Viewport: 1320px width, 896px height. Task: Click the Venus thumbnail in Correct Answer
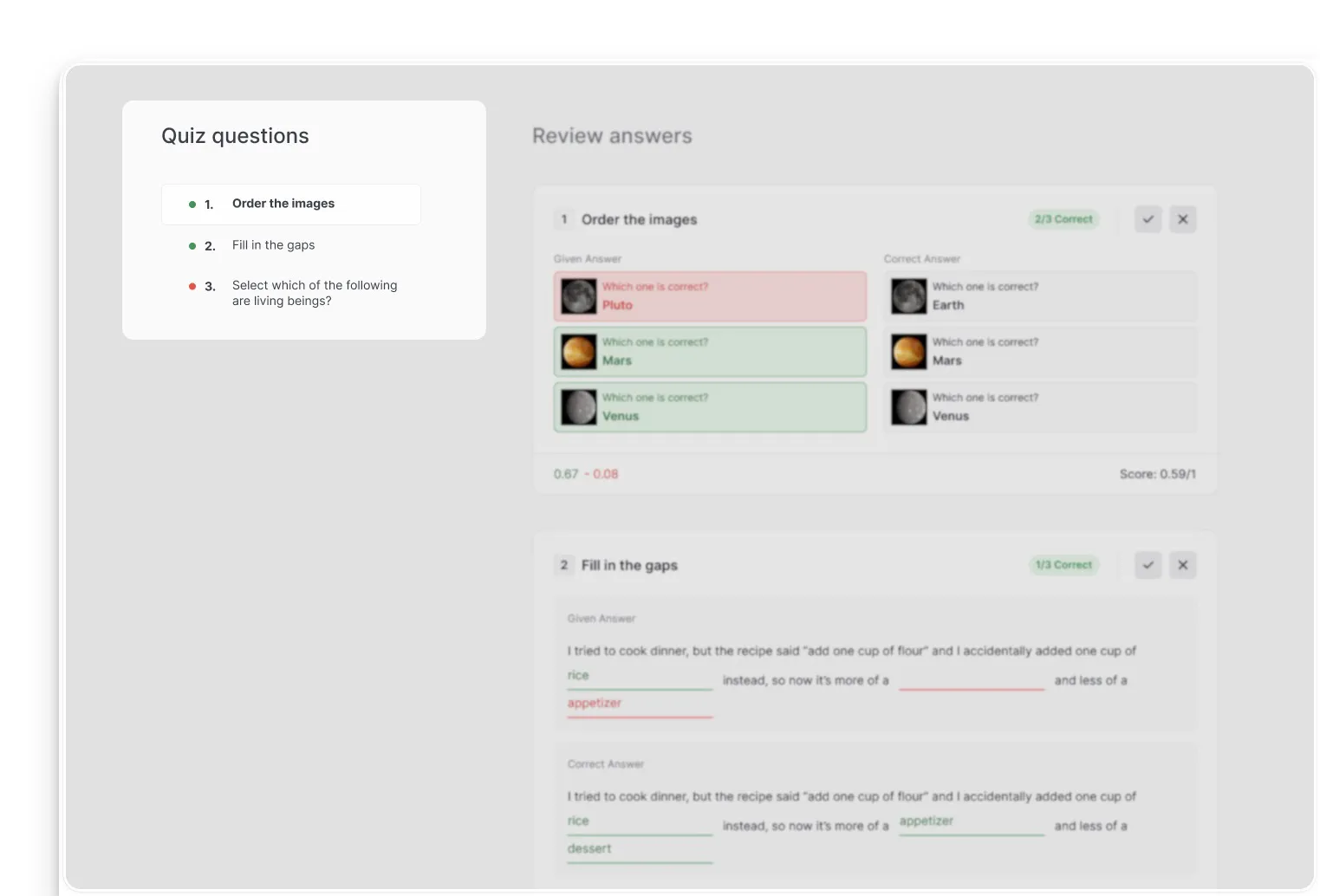pyautogui.click(x=909, y=407)
